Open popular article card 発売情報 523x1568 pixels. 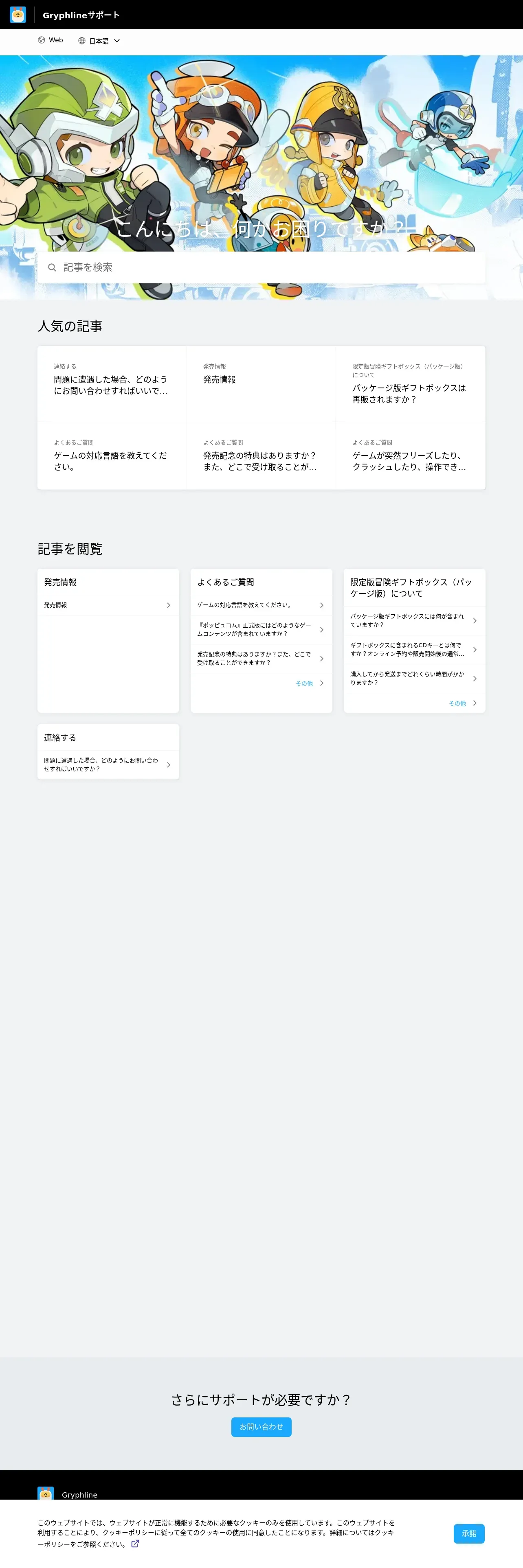tap(261, 384)
